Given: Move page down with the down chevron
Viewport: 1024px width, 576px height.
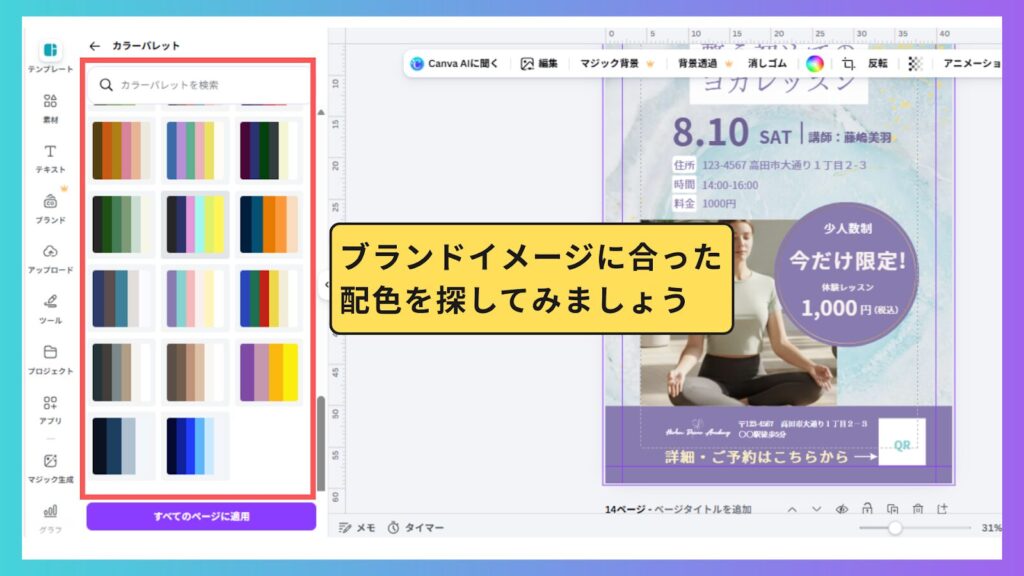Looking at the screenshot, I should (x=817, y=509).
